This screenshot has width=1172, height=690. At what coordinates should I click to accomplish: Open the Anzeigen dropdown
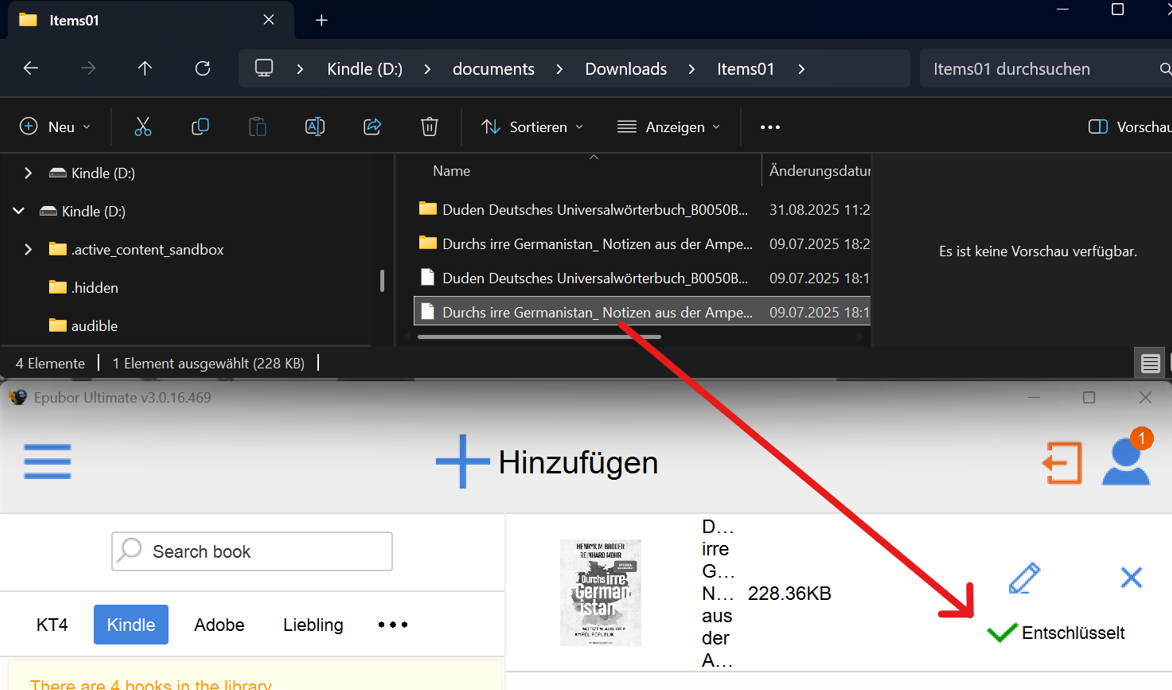point(668,126)
